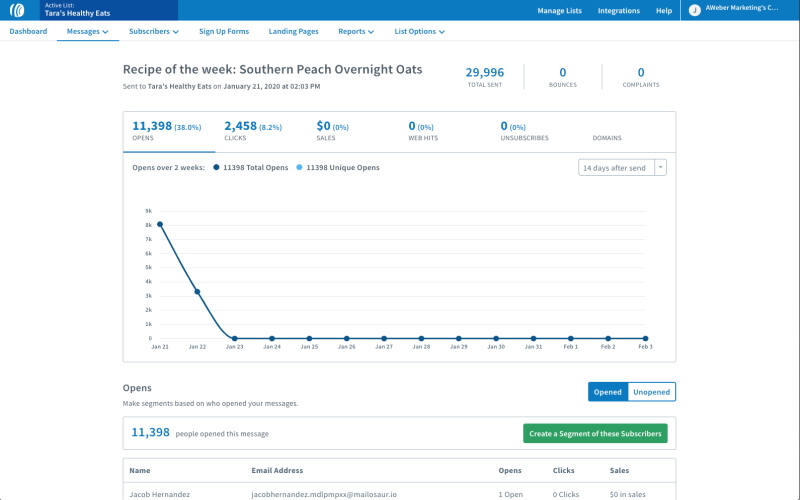Select the Opened toggle button

click(608, 392)
